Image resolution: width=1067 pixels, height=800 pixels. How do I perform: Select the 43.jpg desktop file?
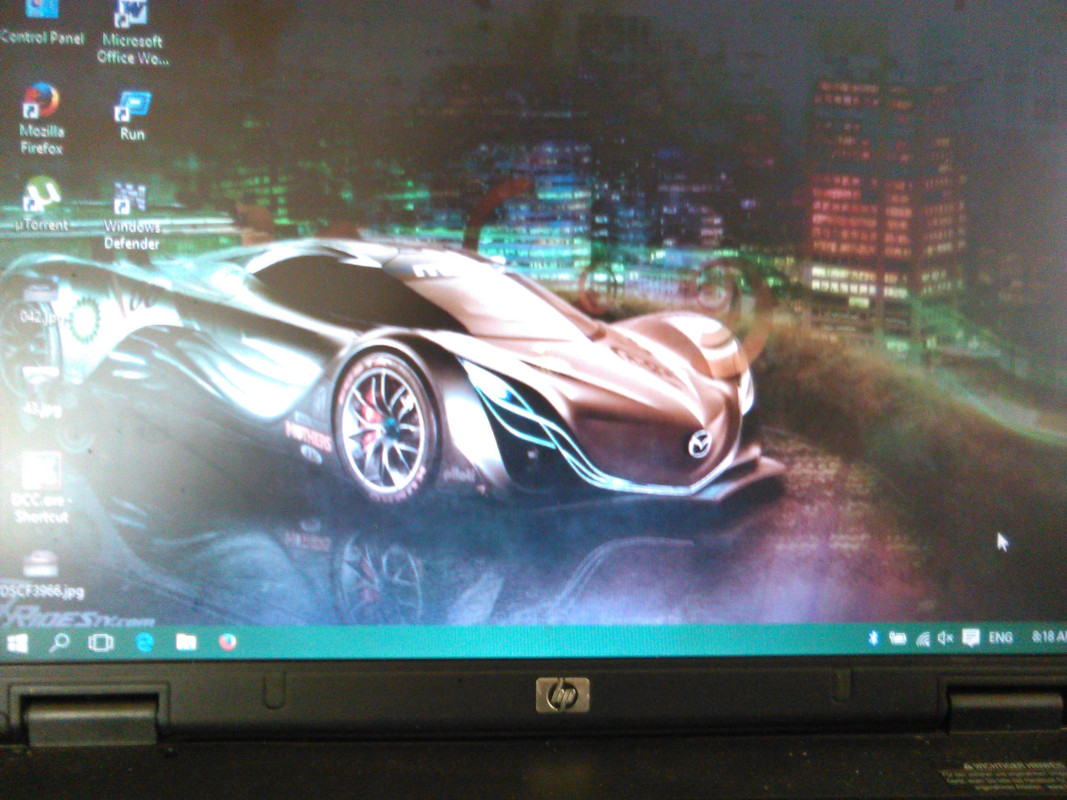[41, 393]
